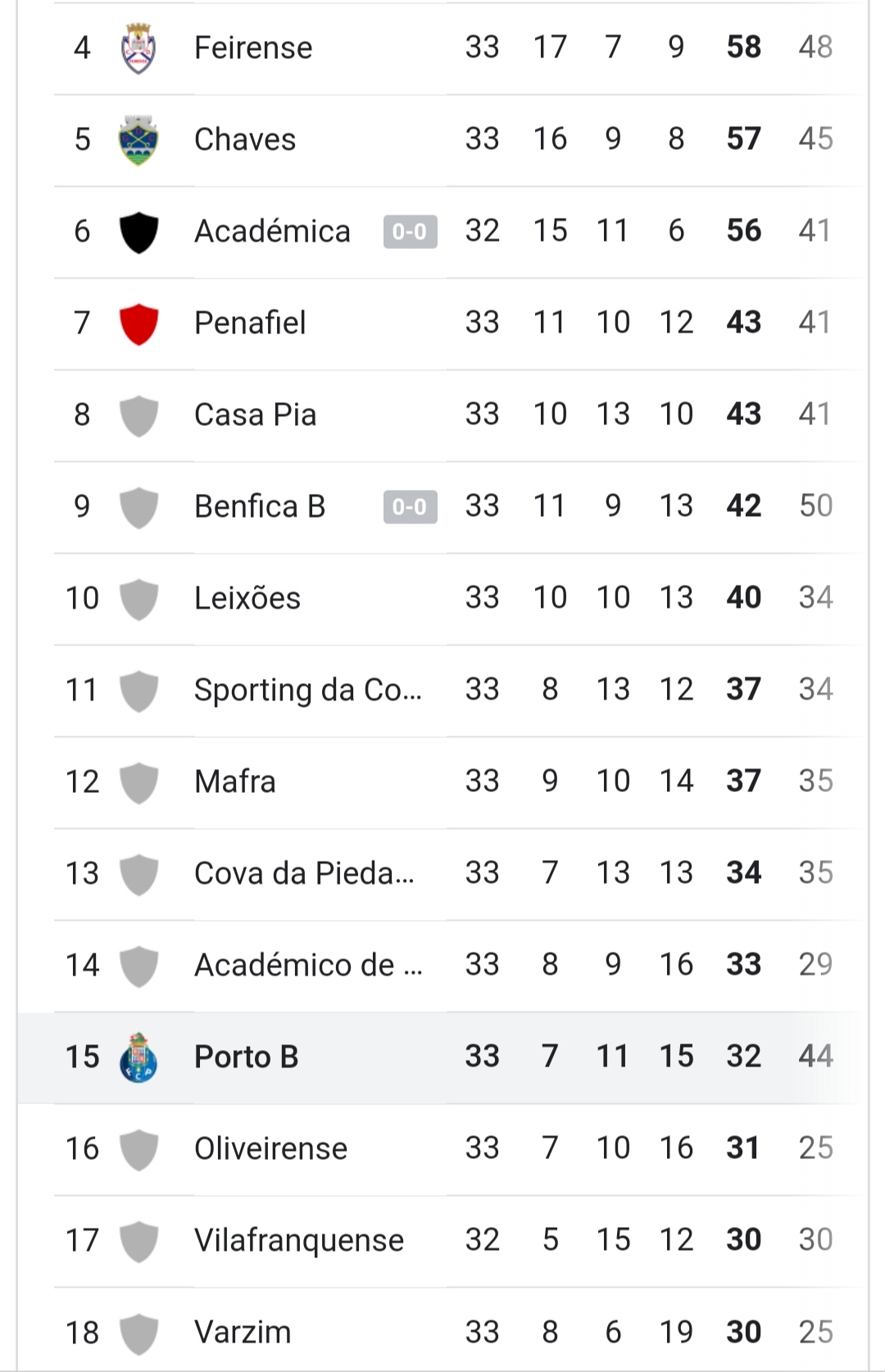This screenshot has width=885, height=1372.
Task: Open the Académico de ... team entry
Action: click(x=308, y=965)
